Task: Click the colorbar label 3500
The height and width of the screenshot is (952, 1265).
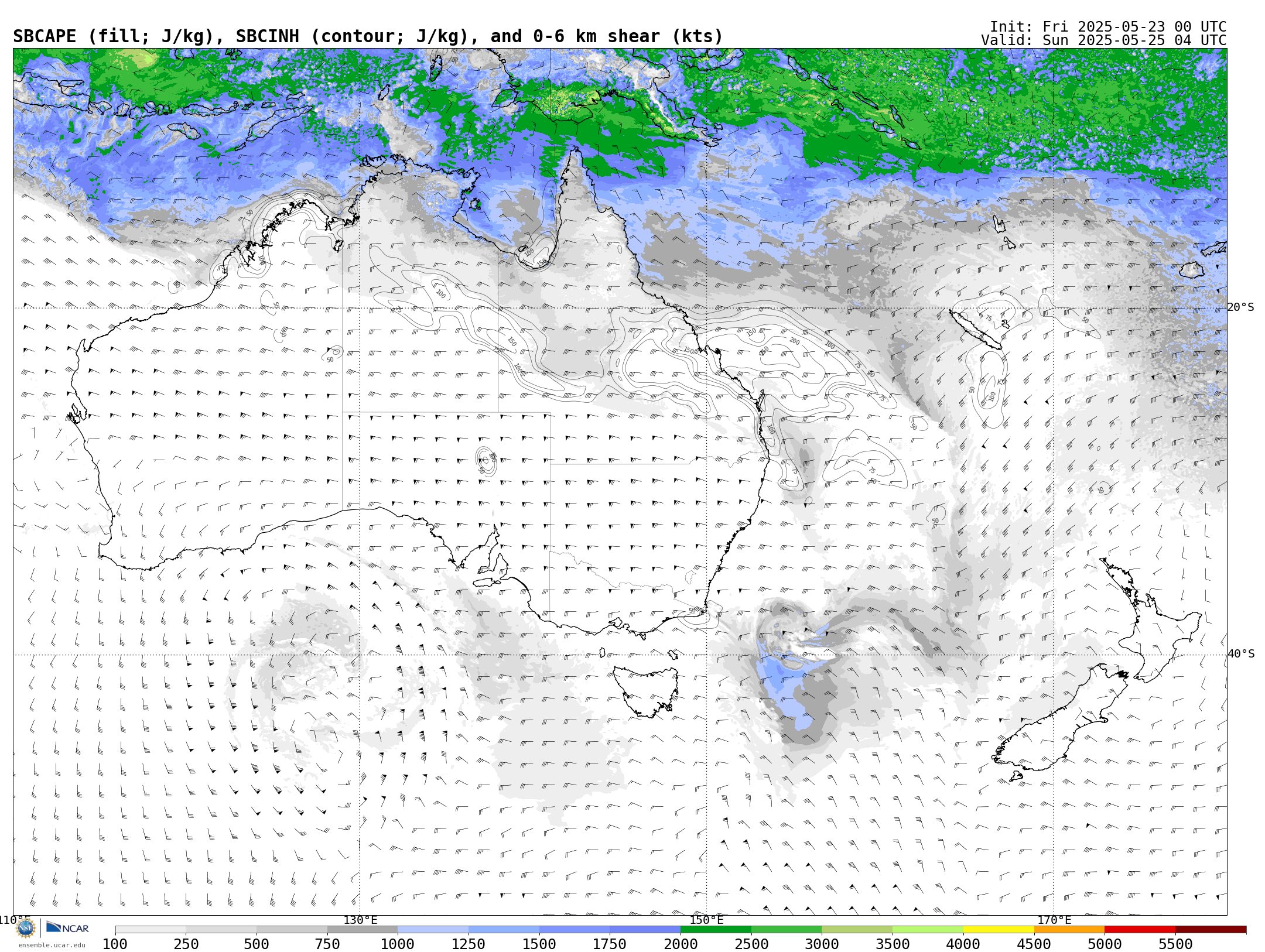Action: tap(893, 944)
